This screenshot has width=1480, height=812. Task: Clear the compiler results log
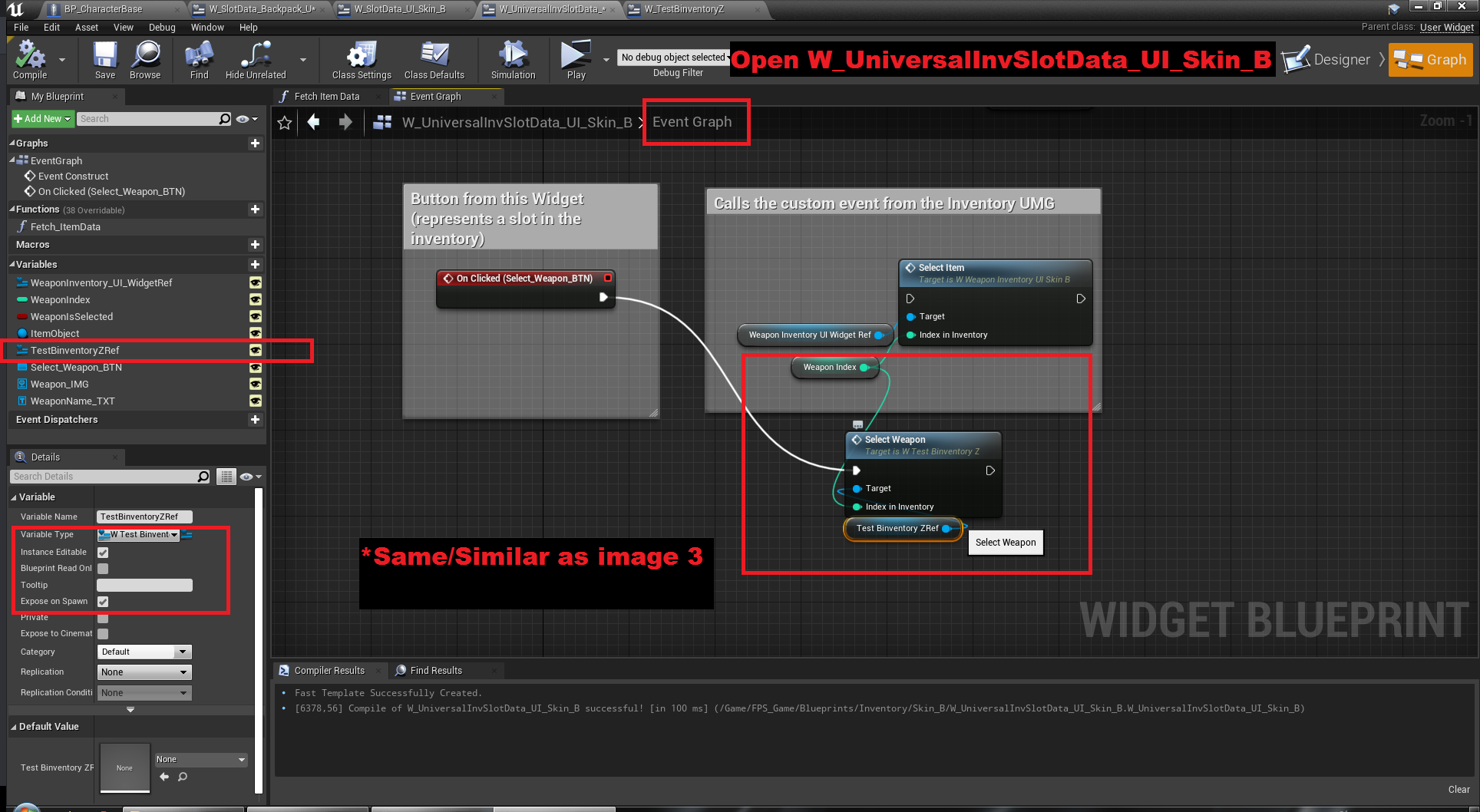click(x=1459, y=790)
